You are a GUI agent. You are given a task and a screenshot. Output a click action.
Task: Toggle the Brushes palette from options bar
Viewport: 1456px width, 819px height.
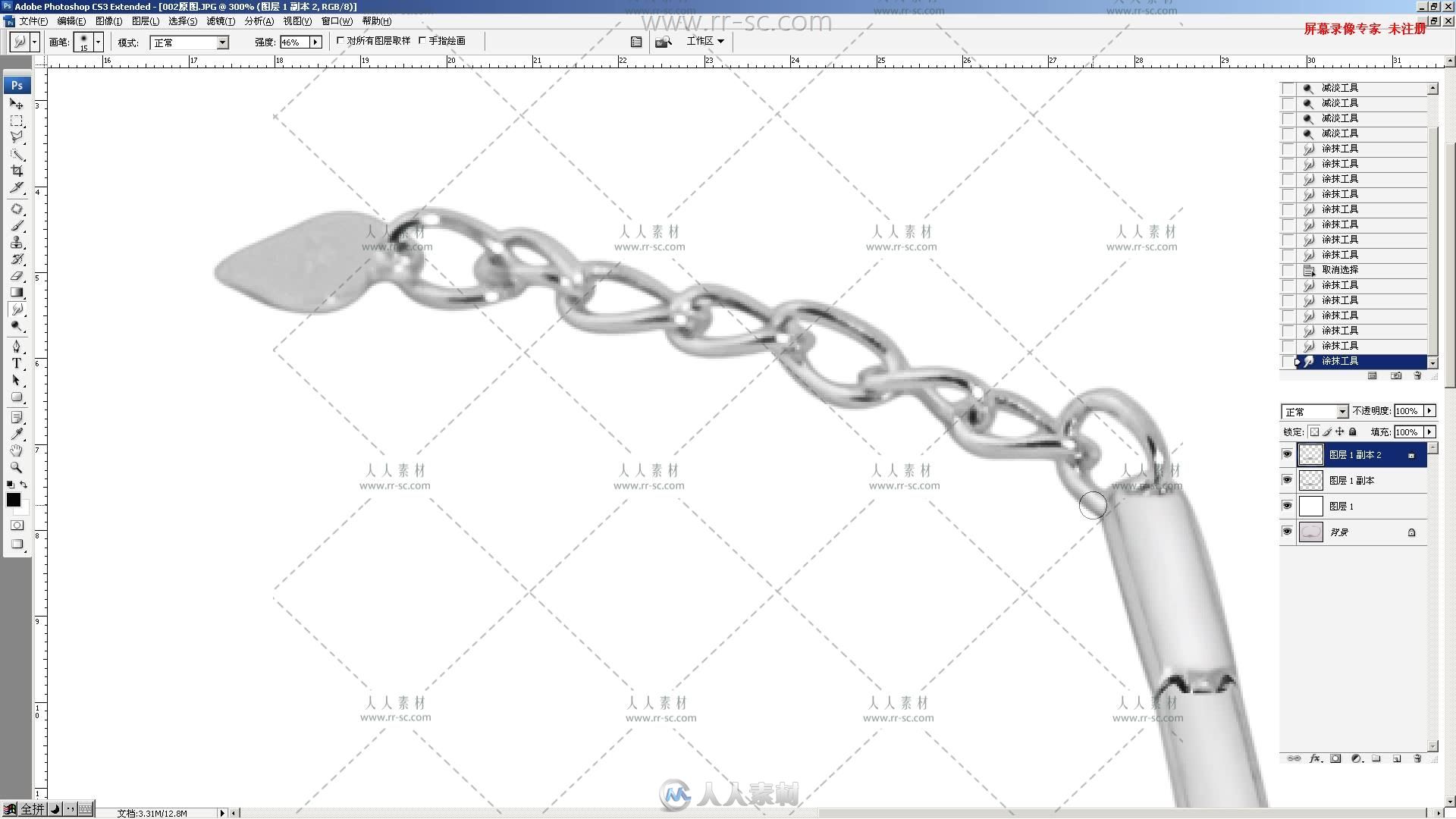tap(636, 42)
